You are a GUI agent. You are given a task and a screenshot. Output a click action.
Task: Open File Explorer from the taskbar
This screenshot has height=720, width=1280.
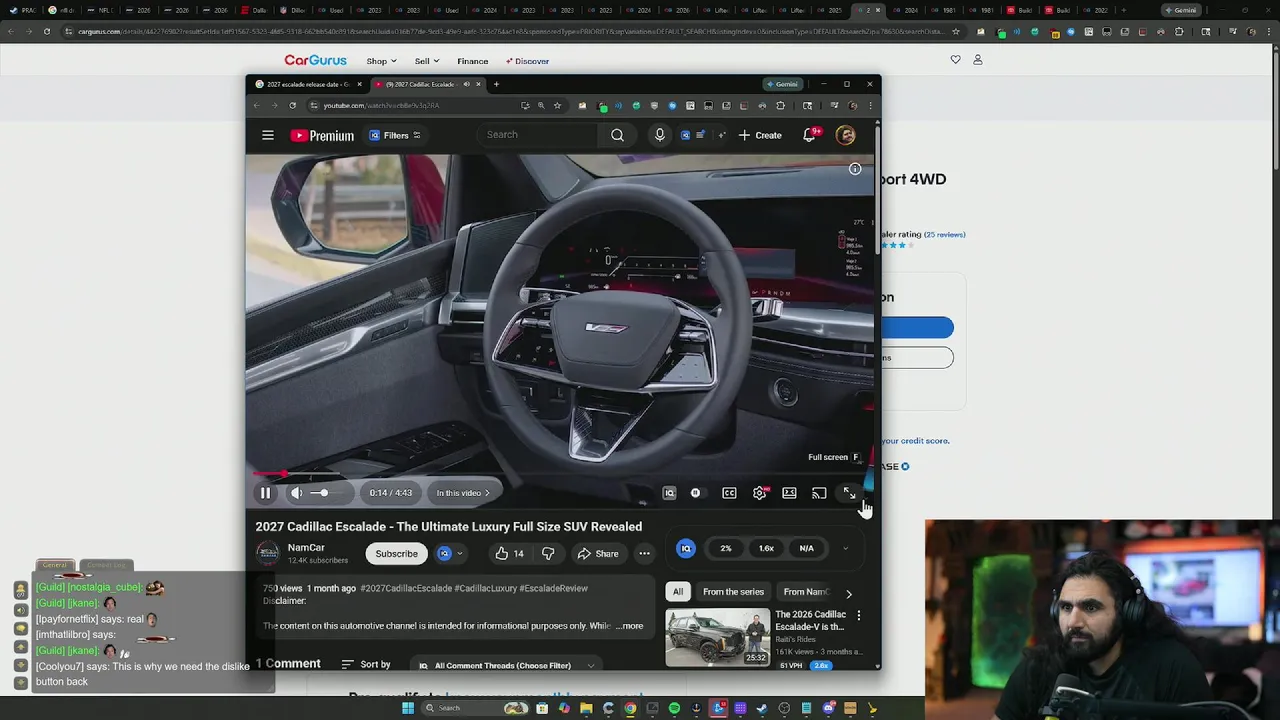[586, 708]
